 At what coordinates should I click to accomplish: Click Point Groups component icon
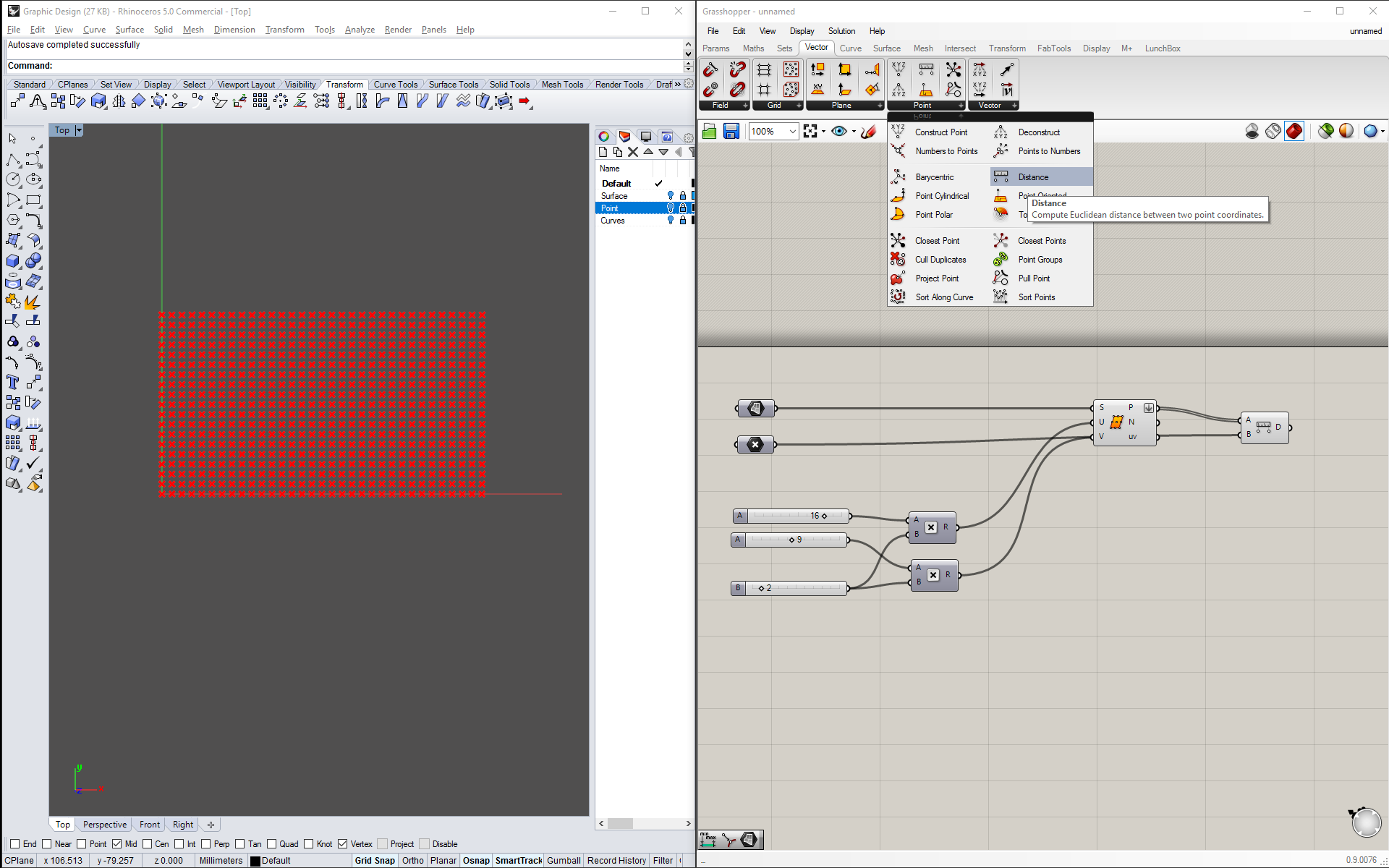point(1001,260)
